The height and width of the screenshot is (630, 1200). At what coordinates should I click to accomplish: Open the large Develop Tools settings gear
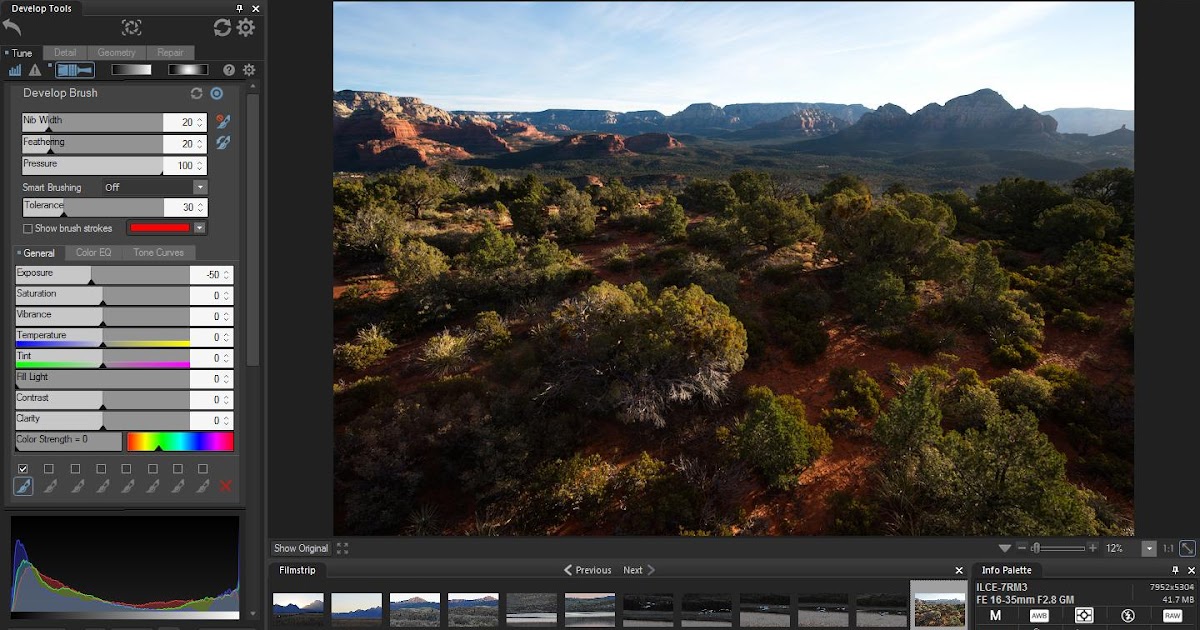point(246,28)
